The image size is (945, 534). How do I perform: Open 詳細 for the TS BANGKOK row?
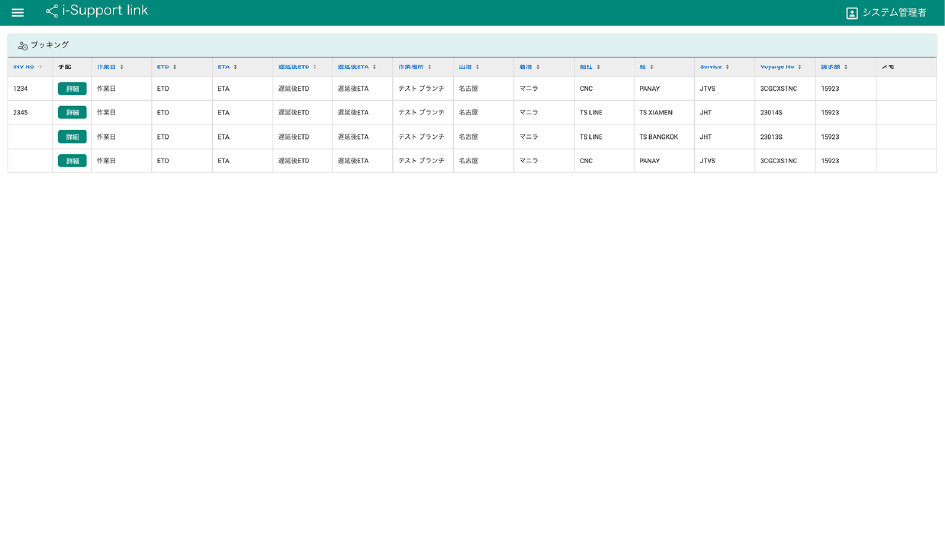(72, 137)
